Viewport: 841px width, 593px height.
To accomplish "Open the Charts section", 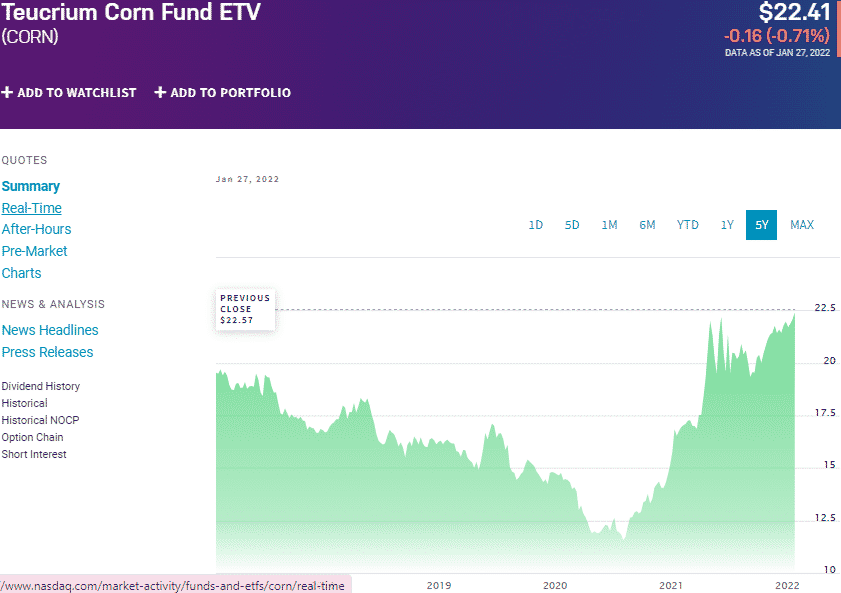I will pos(21,273).
